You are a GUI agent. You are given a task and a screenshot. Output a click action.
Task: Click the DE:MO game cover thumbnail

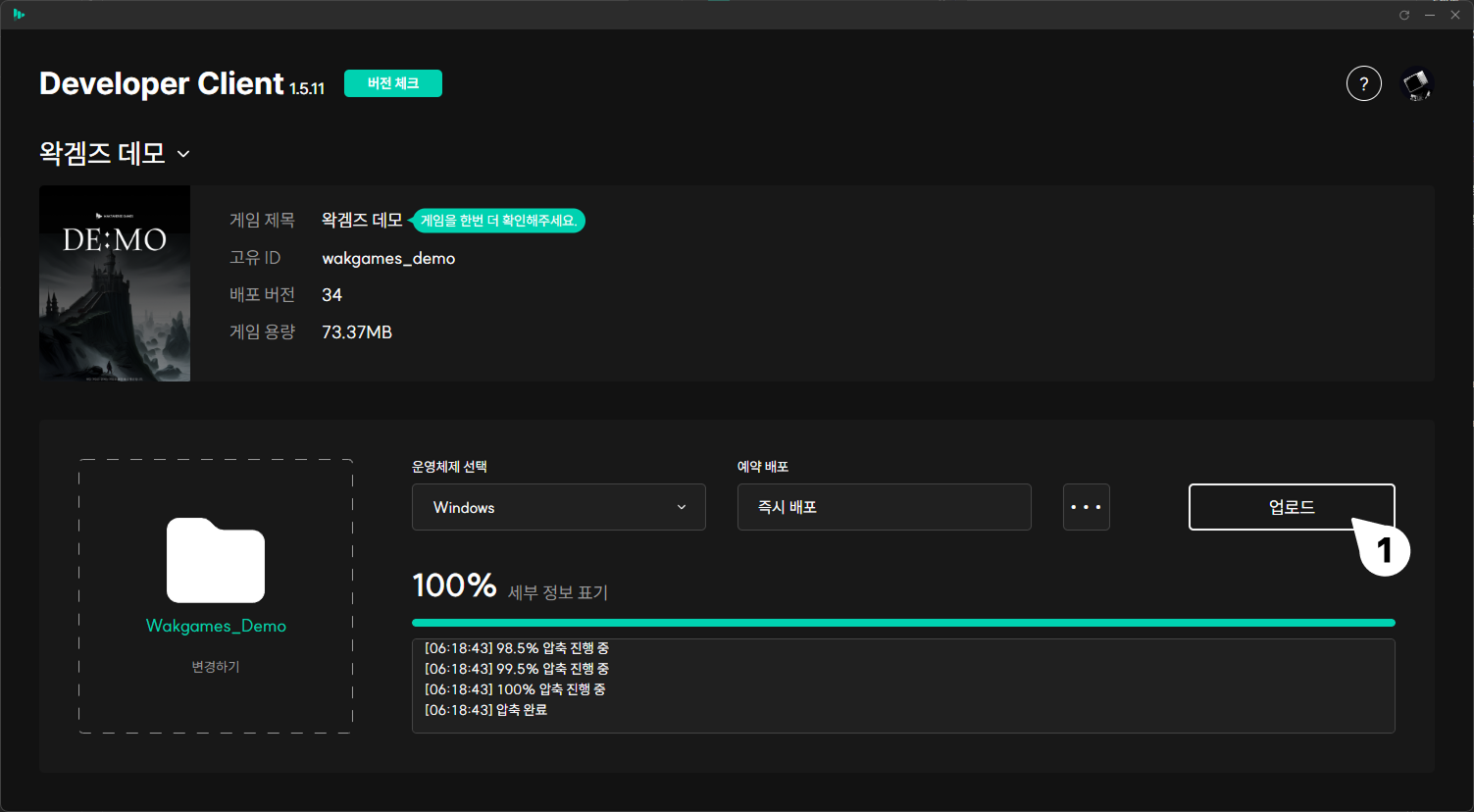coord(115,283)
